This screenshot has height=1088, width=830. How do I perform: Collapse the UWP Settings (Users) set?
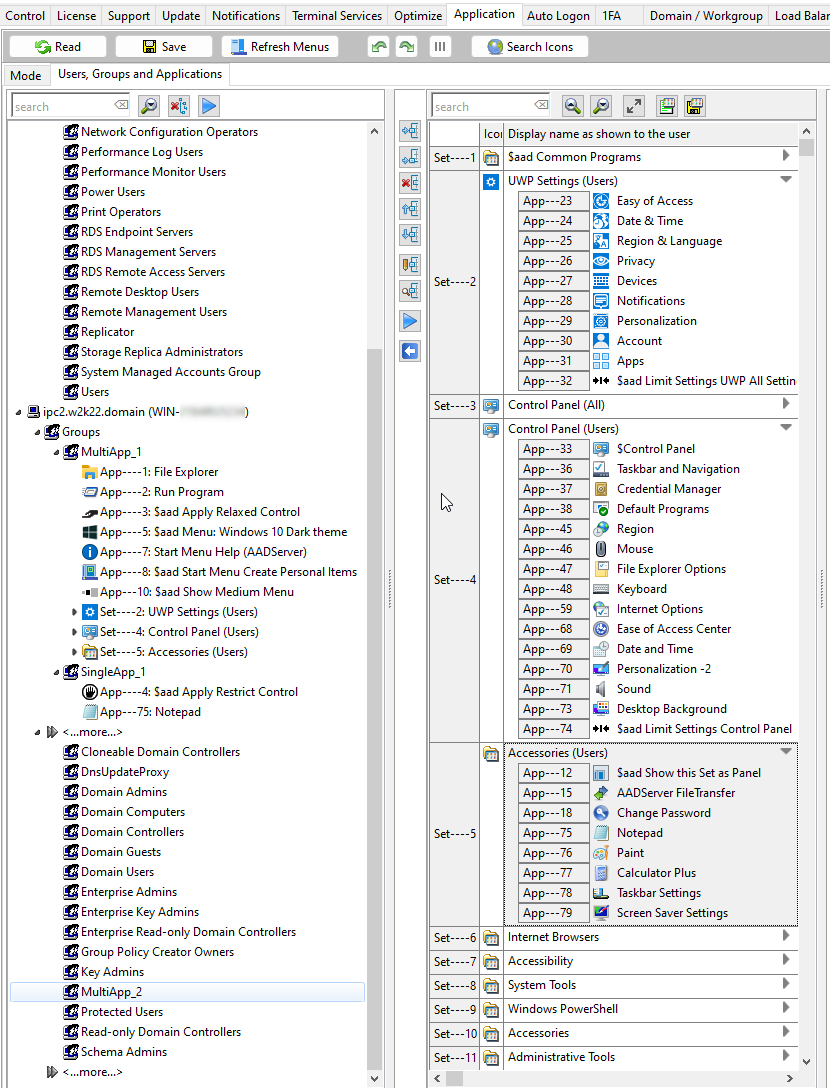pyautogui.click(x=786, y=180)
